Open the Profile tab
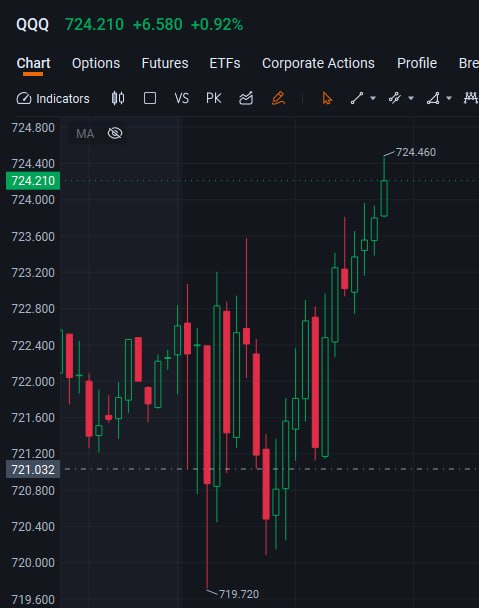 [x=417, y=63]
